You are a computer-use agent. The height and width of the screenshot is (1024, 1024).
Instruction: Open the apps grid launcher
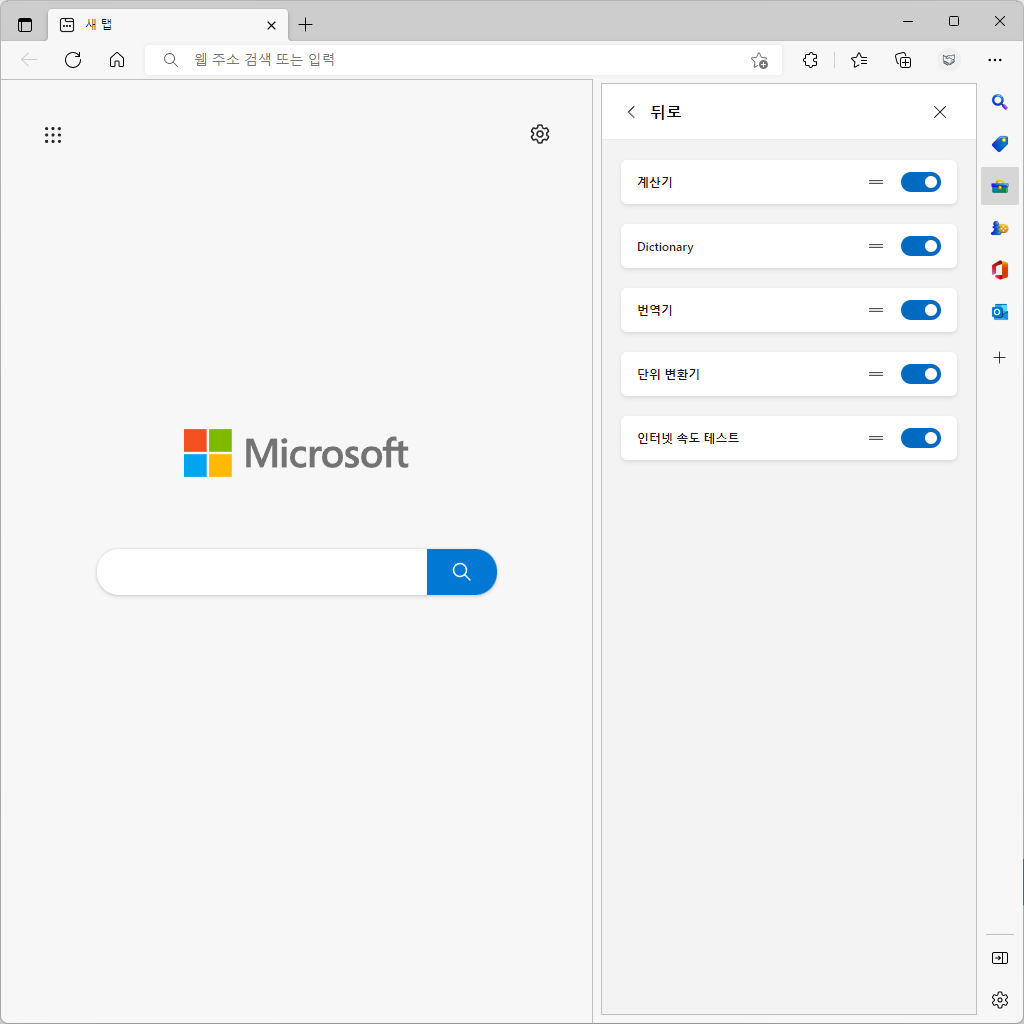(x=53, y=135)
